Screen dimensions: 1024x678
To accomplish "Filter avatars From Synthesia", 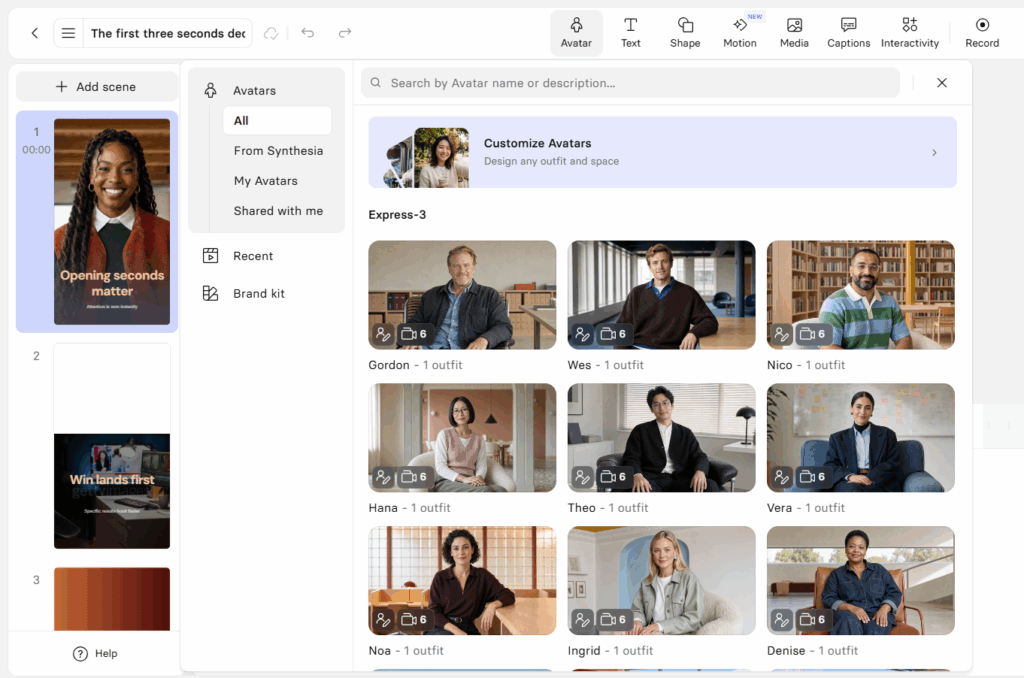I will 278,151.
